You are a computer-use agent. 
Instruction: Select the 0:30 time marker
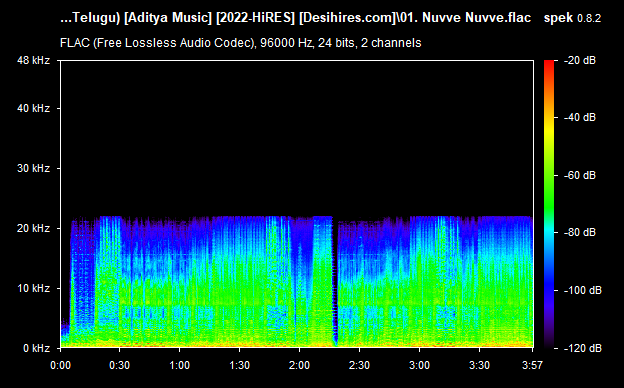coord(119,365)
